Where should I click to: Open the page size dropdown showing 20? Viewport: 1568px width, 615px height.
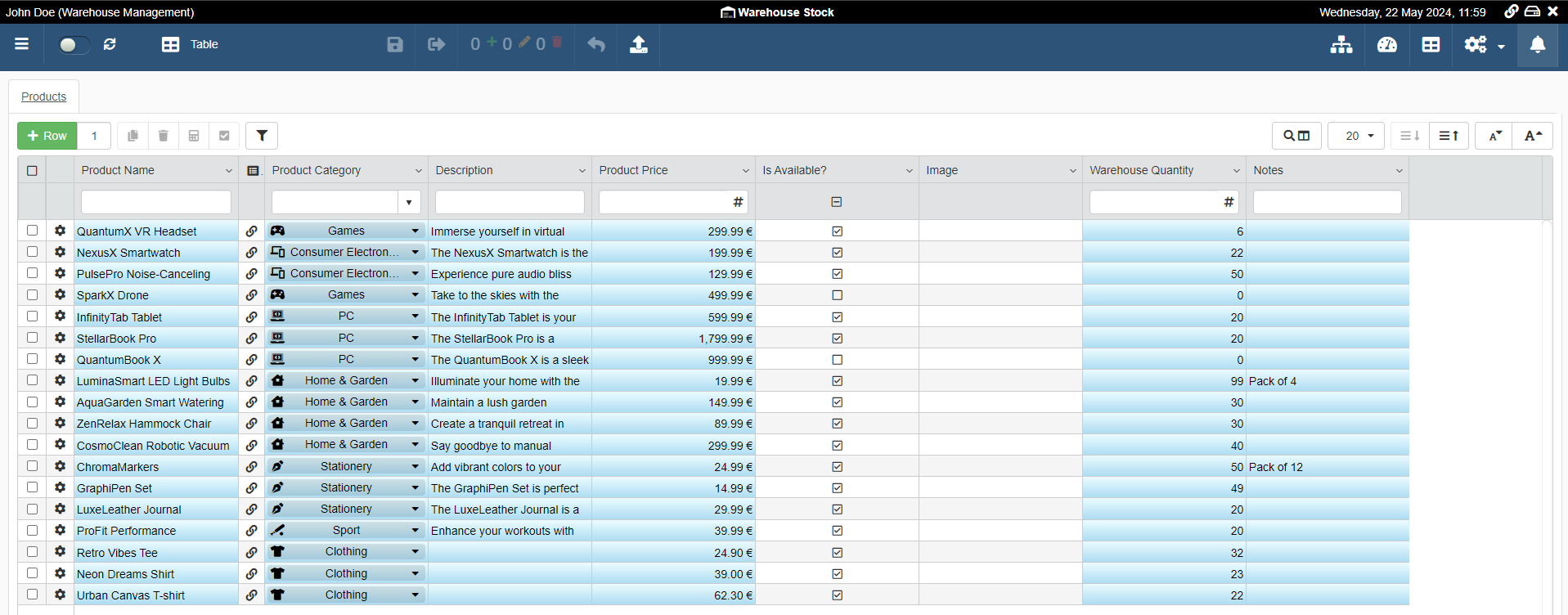coord(1355,136)
